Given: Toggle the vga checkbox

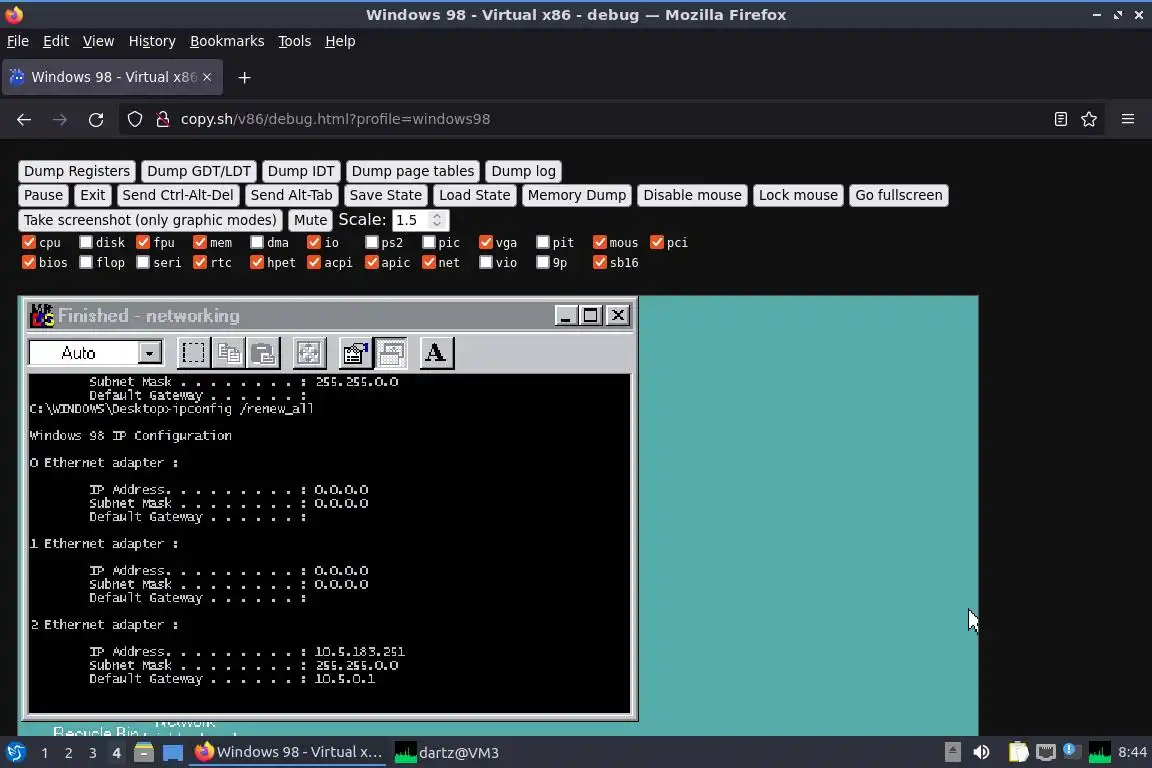Looking at the screenshot, I should pos(486,243).
